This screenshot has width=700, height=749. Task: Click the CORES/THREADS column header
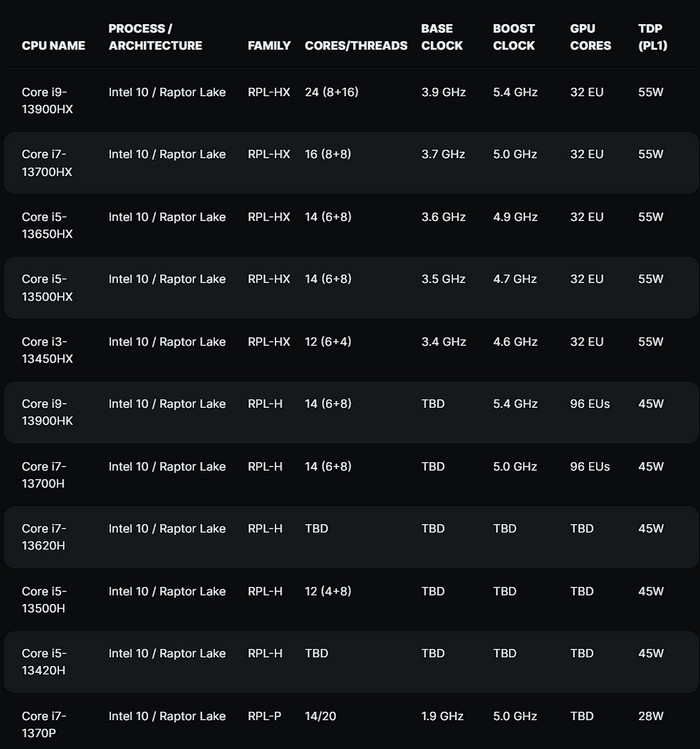(x=356, y=45)
